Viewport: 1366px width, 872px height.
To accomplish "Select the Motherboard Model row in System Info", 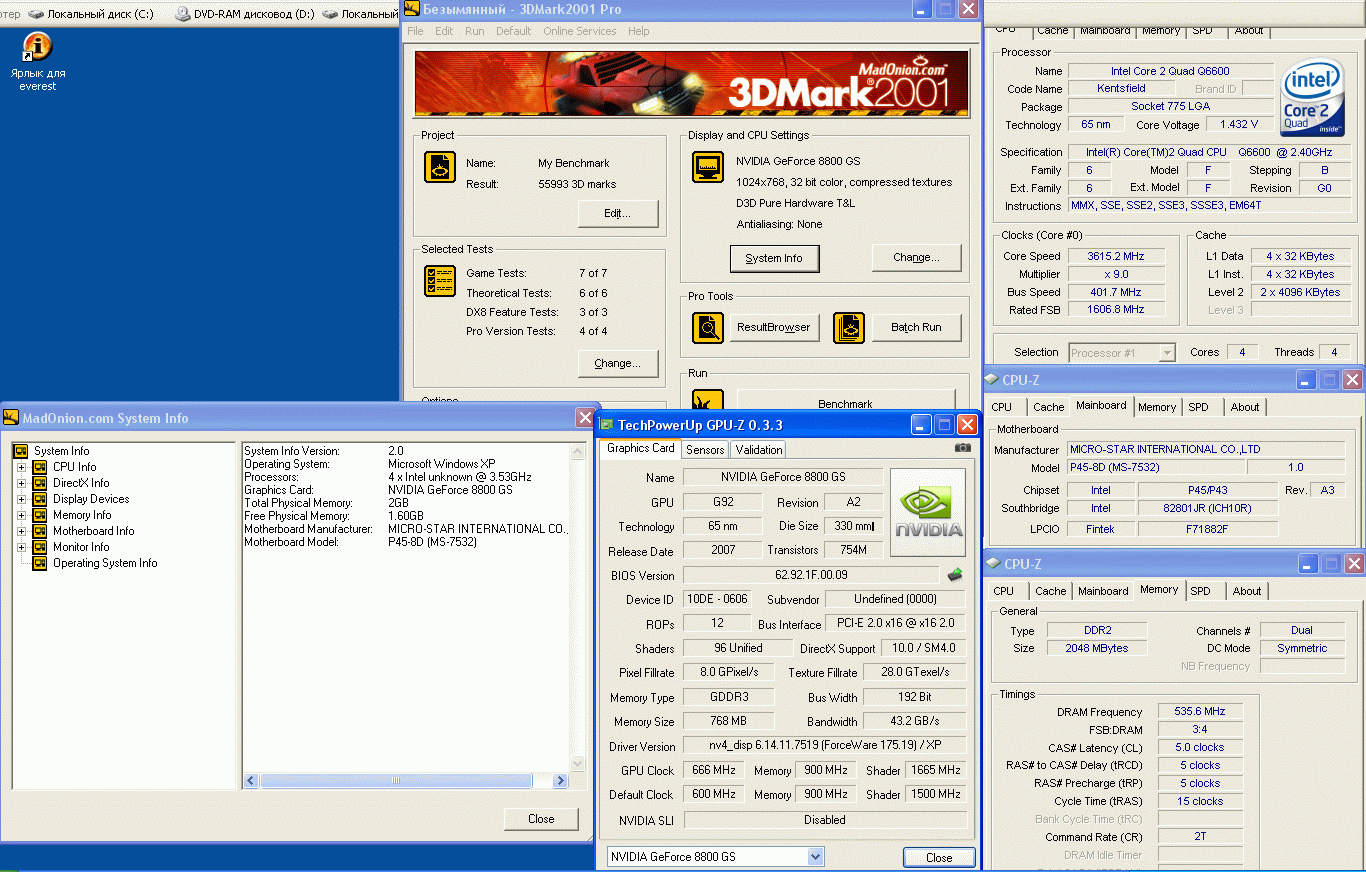I will tap(406, 542).
